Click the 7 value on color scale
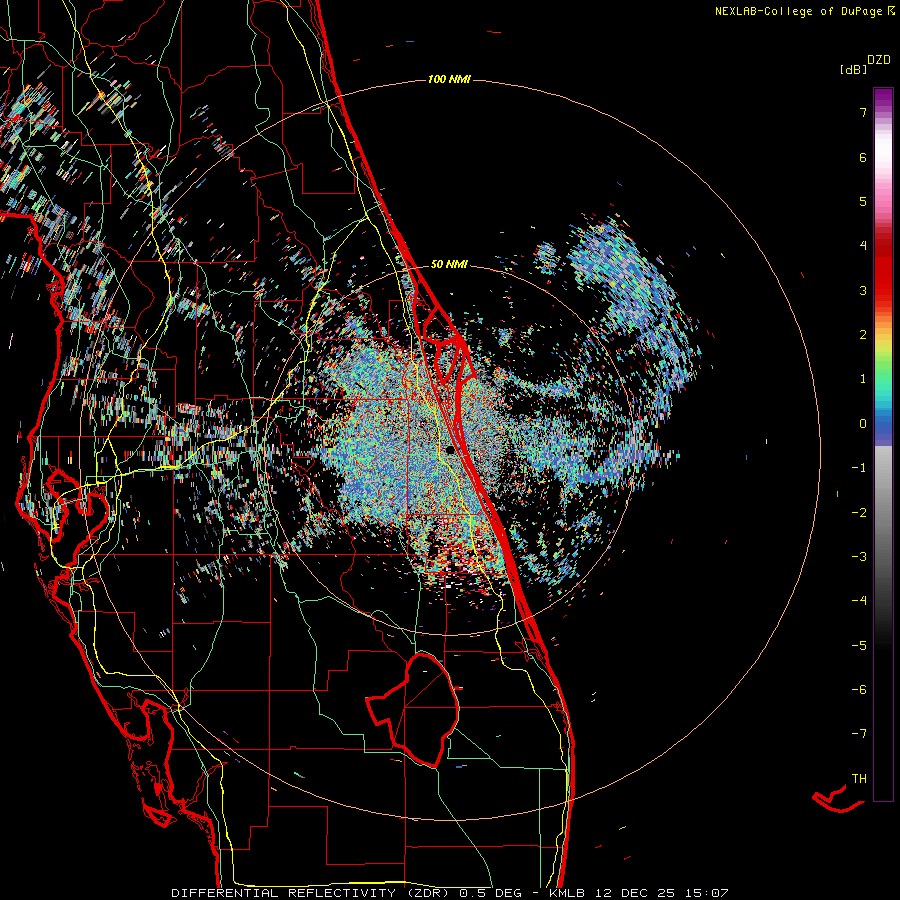 coord(863,112)
